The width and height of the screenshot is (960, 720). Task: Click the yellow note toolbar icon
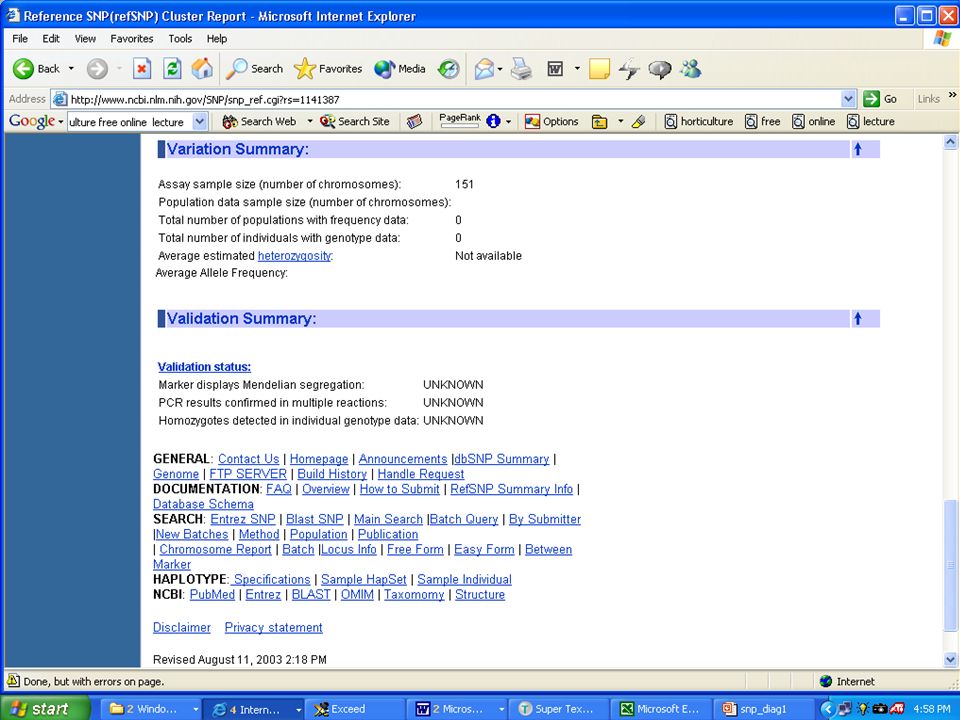599,69
